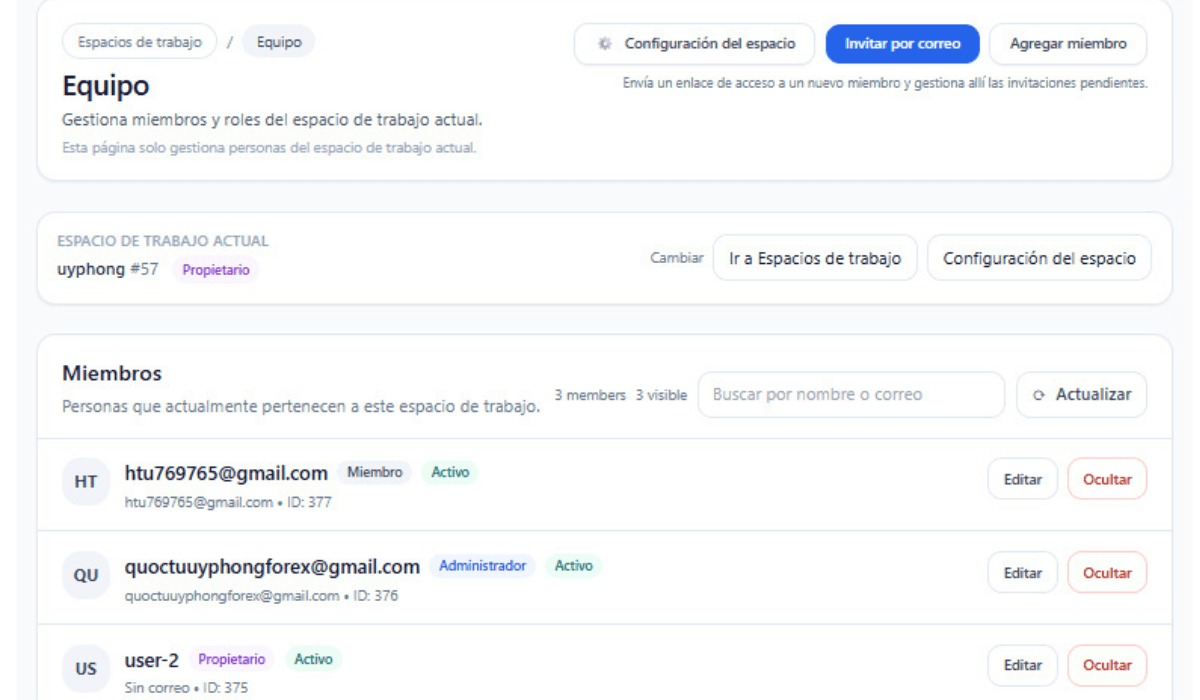The height and width of the screenshot is (700, 1200).
Task: Click the Propietario badge next to uyphong #57
Action: pyautogui.click(x=216, y=270)
